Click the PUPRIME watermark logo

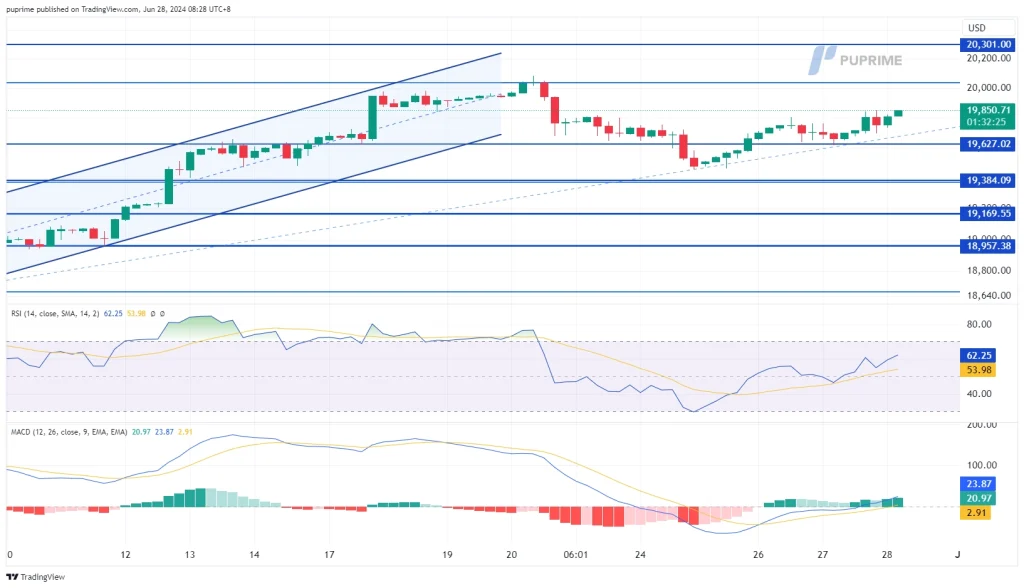point(855,60)
